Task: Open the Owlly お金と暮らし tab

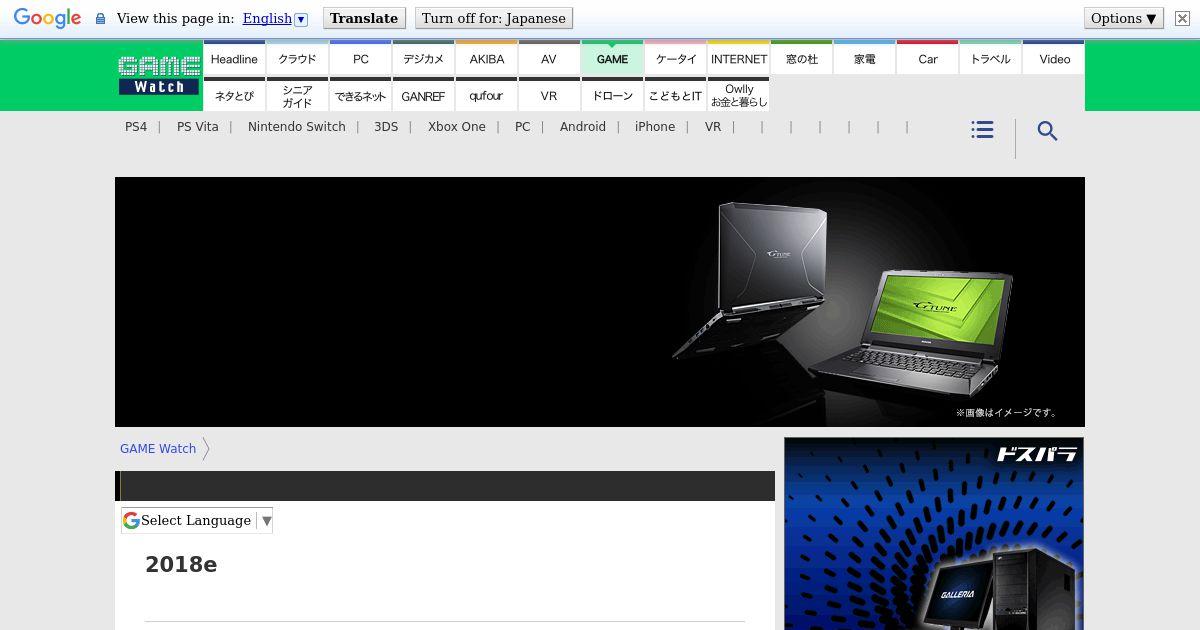Action: 738,95
